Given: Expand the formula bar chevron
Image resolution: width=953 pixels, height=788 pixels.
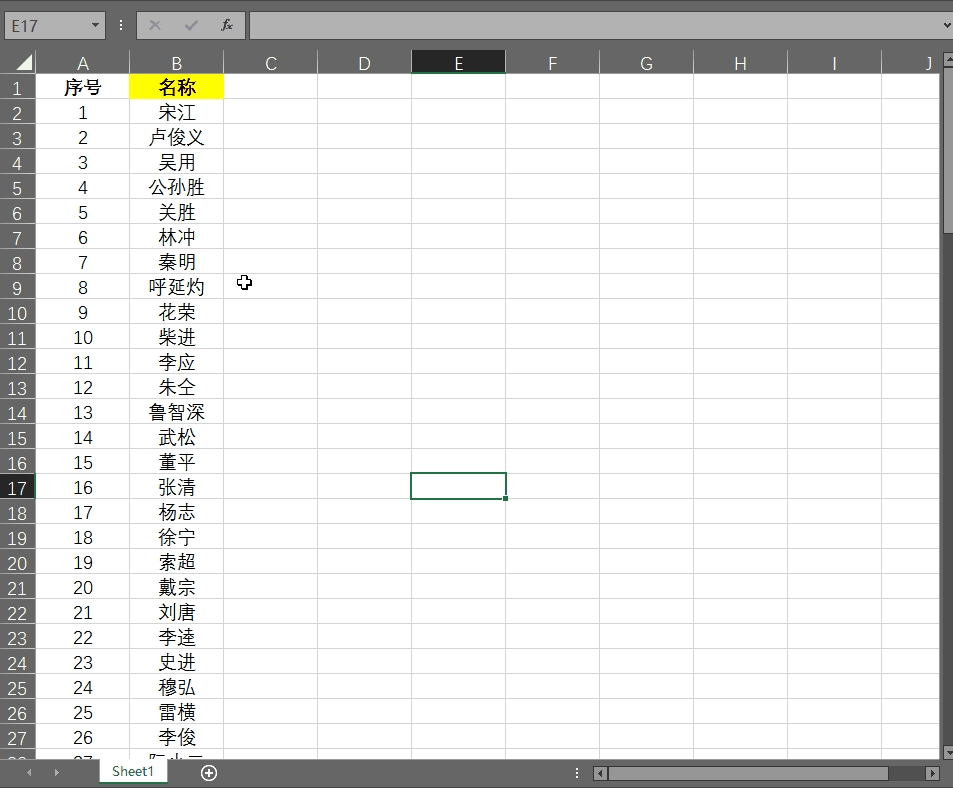Looking at the screenshot, I should pyautogui.click(x=947, y=26).
